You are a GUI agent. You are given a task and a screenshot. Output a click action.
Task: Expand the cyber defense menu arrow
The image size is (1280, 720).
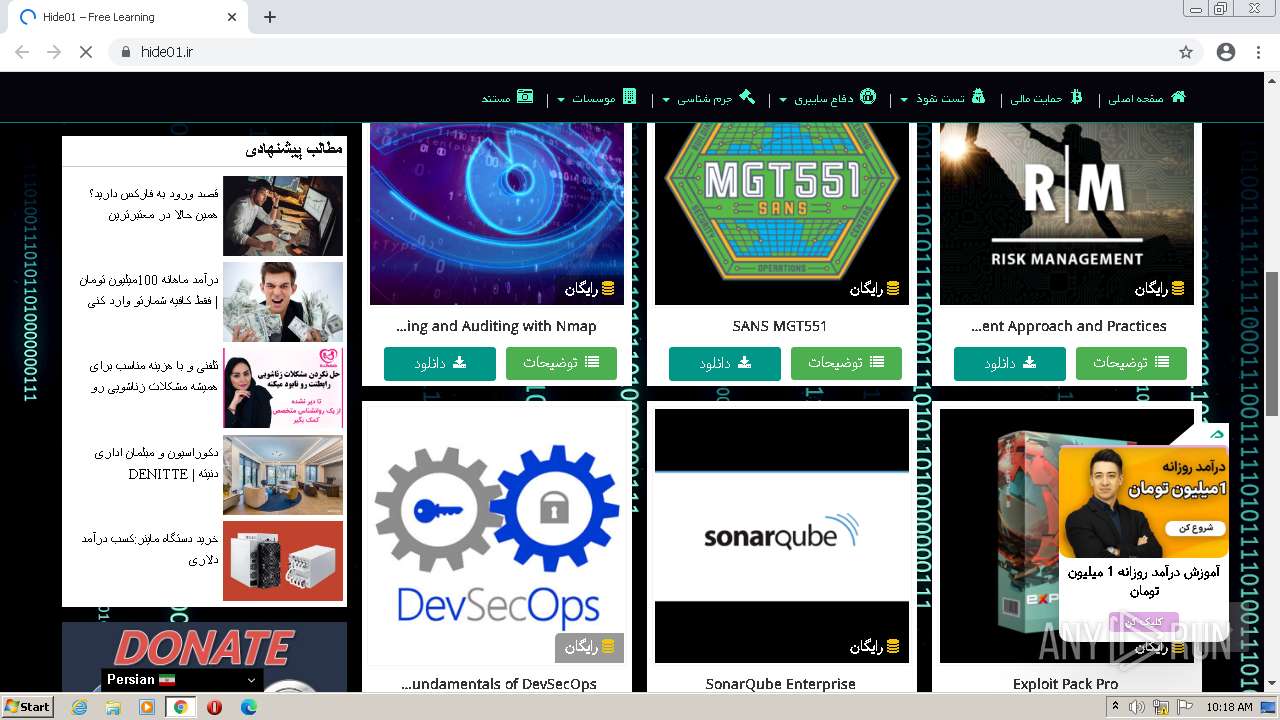coord(783,99)
